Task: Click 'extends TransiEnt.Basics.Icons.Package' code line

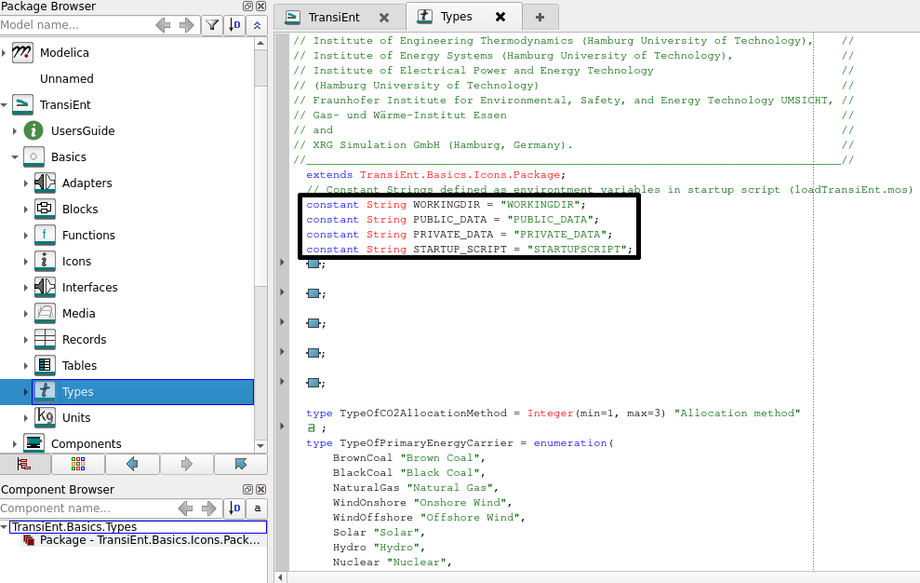Action: click(x=435, y=175)
